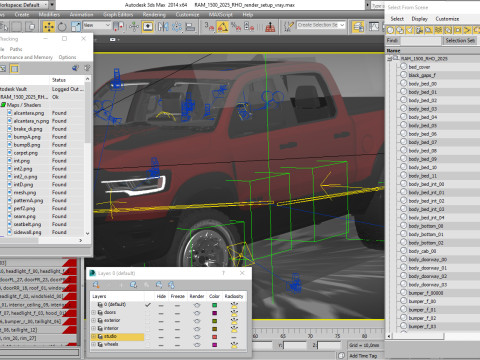Open the Animation menu
The height and width of the screenshot is (360, 480).
(x=82, y=15)
